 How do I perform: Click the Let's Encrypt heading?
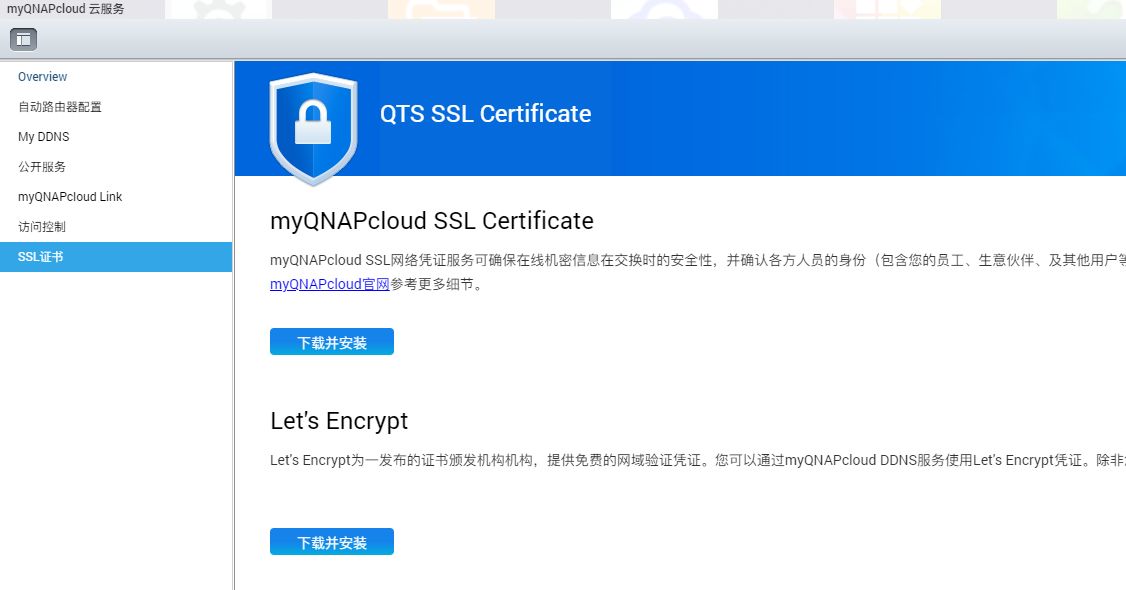click(x=339, y=421)
